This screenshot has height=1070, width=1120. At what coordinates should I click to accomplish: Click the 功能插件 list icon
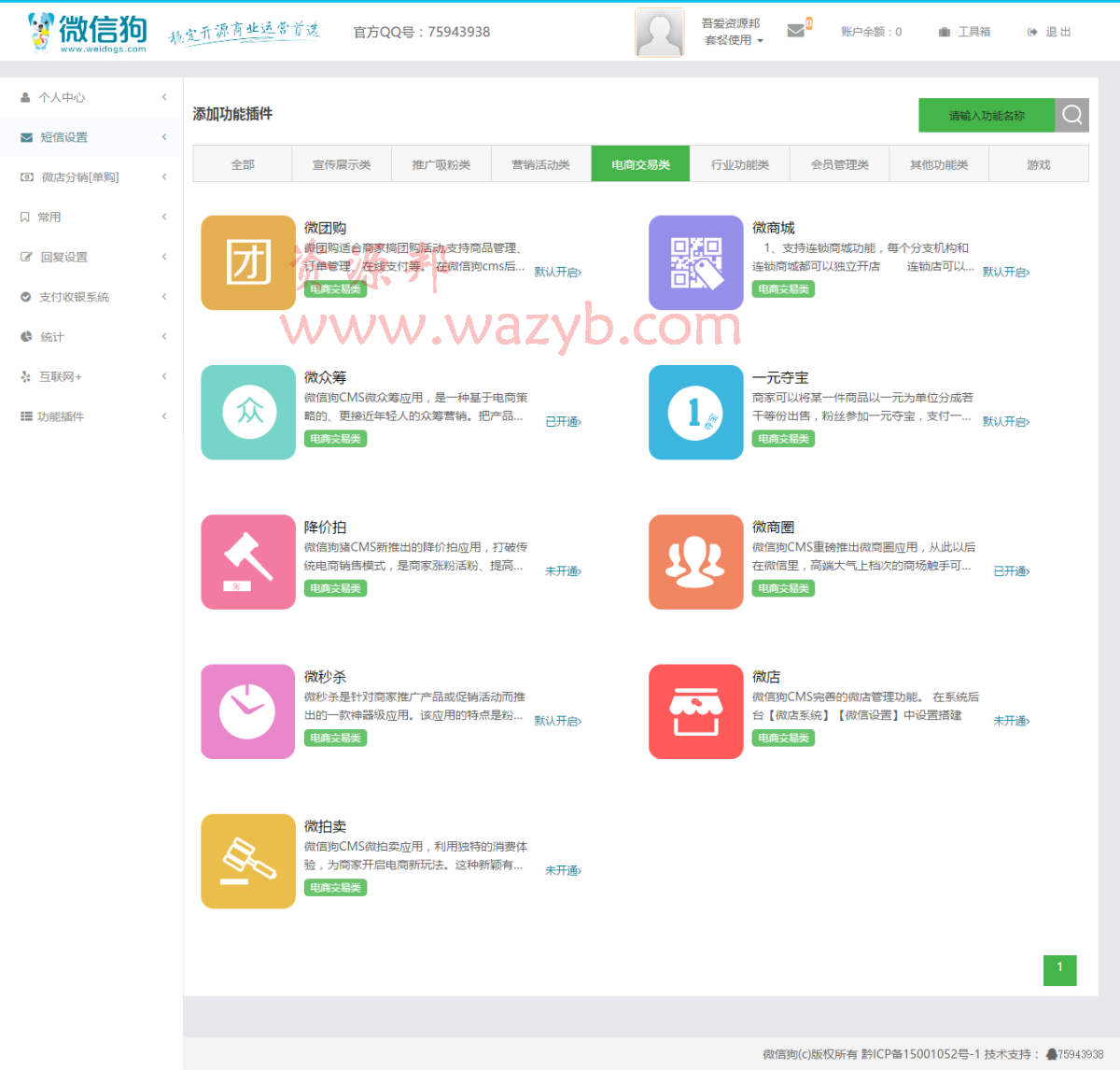pos(26,416)
